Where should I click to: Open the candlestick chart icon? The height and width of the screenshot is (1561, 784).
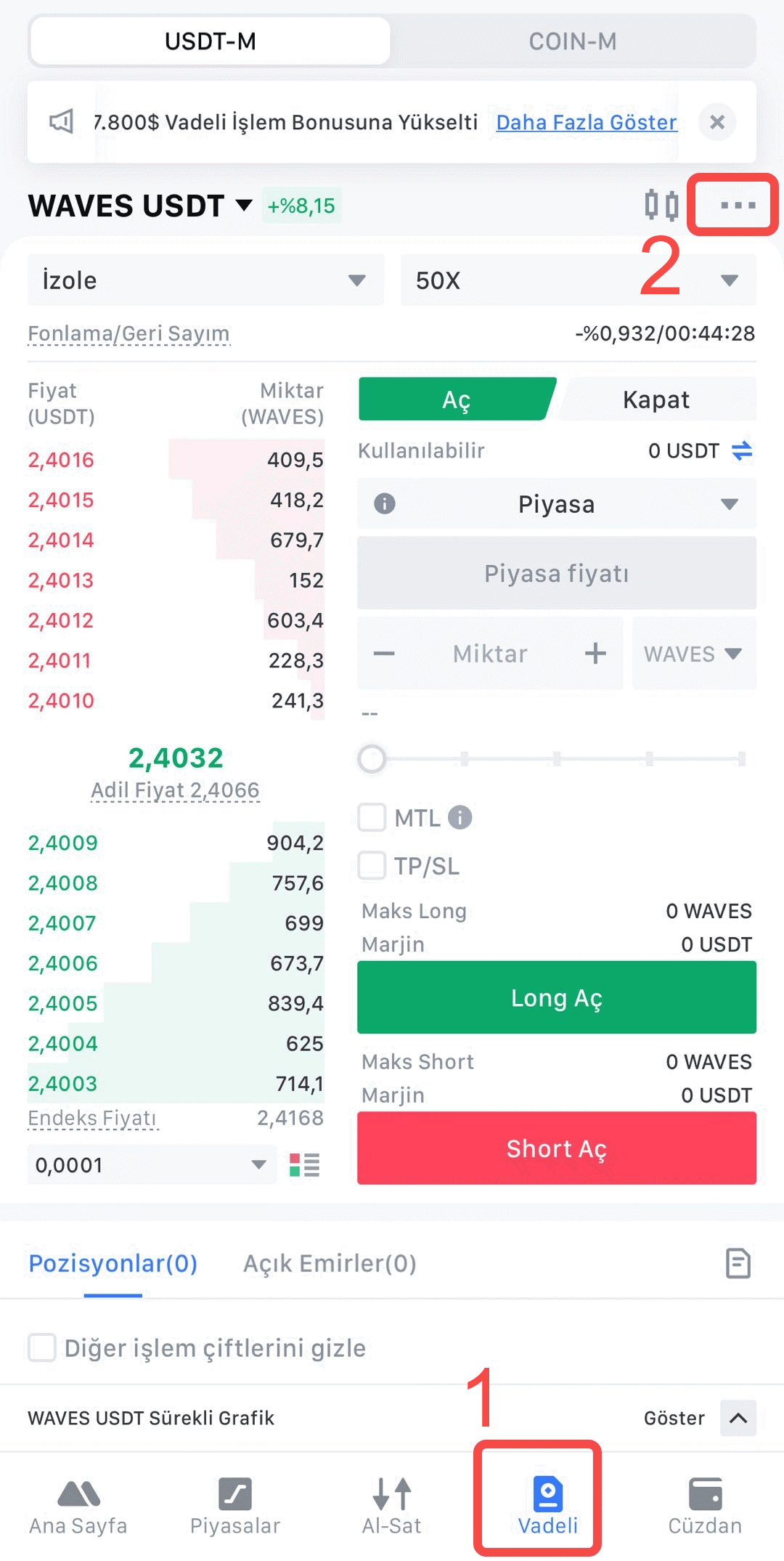[x=661, y=205]
